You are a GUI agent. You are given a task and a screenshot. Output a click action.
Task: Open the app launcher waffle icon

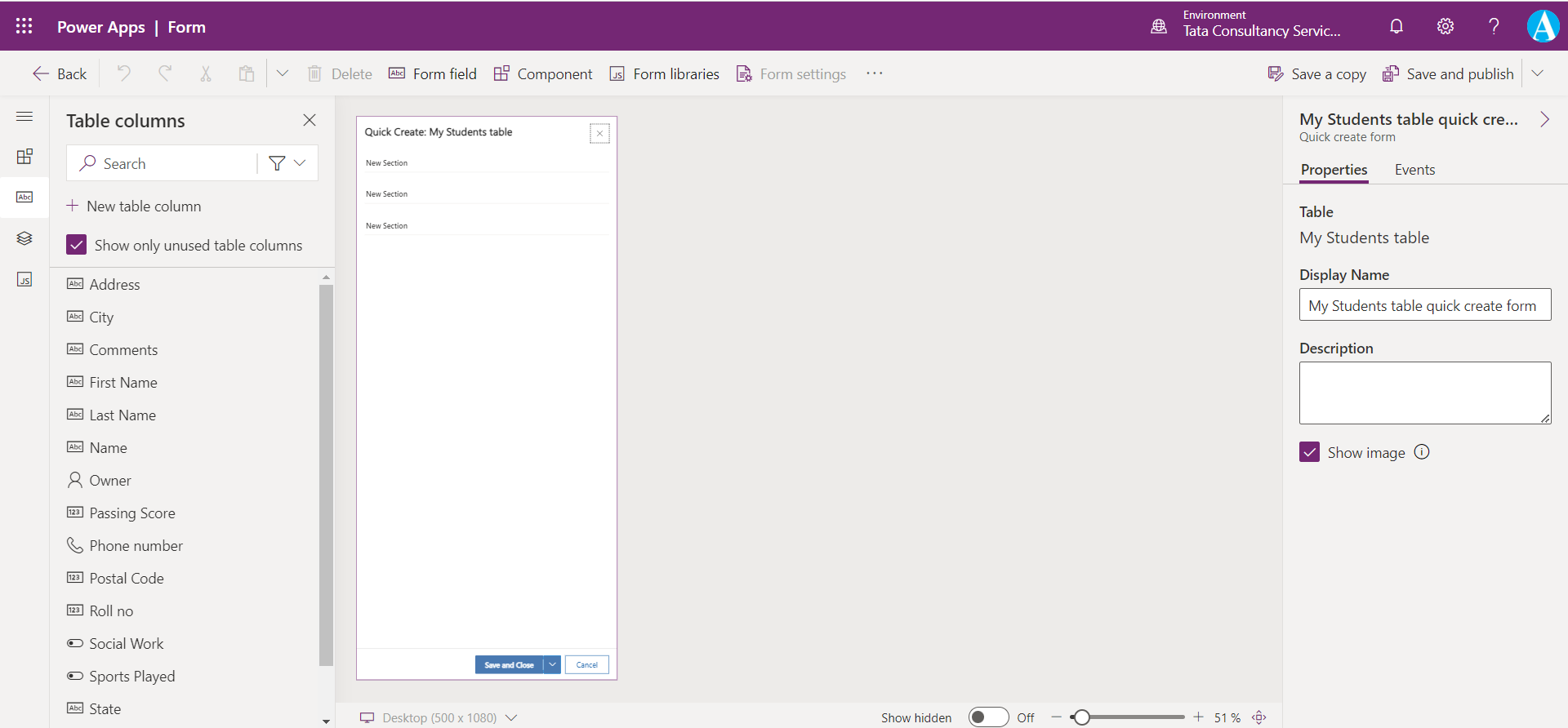click(24, 26)
